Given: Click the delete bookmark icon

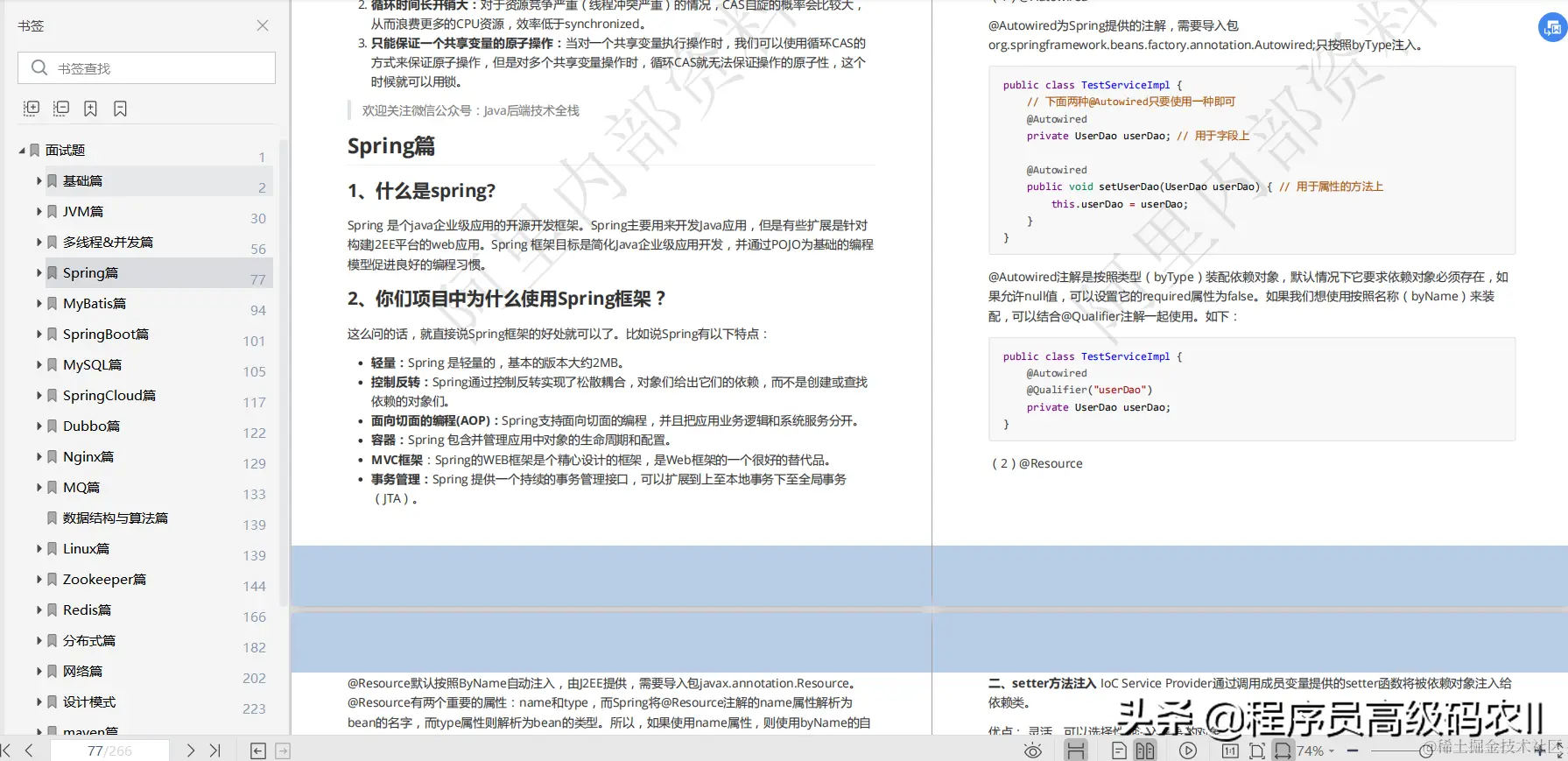Looking at the screenshot, I should pyautogui.click(x=120, y=109).
